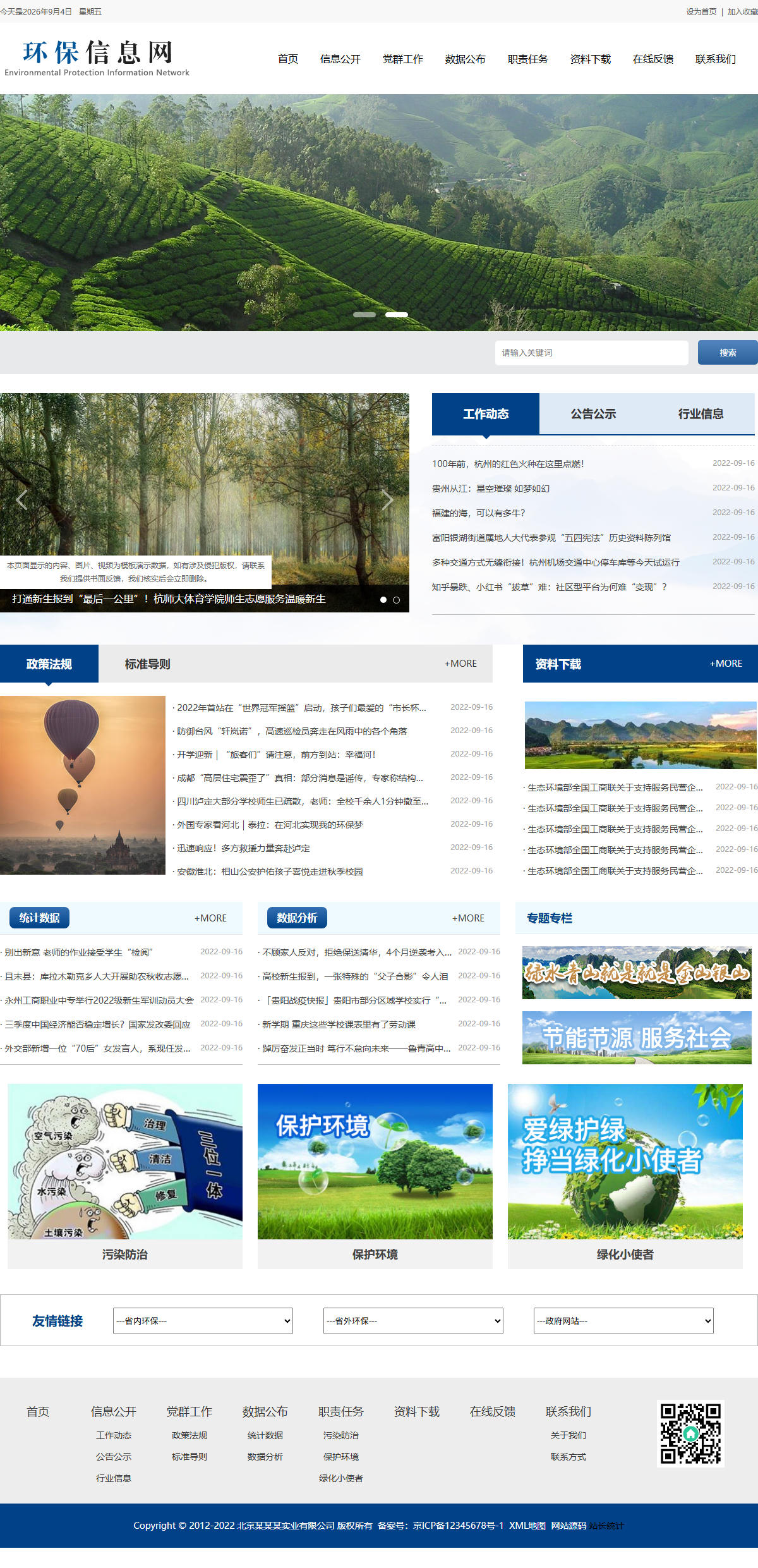
Task: Open the 污染防治 cartoon thumbnail
Action: 125,1162
